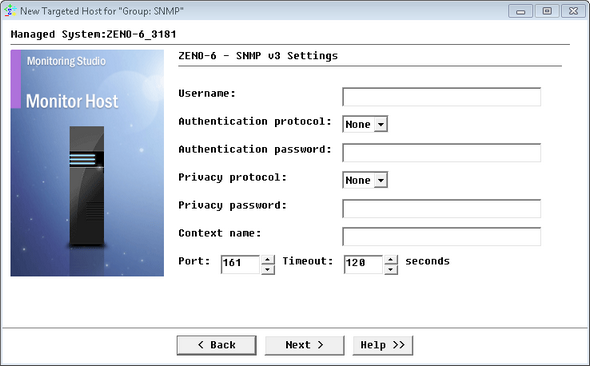The width and height of the screenshot is (590, 366).
Task: Click the 'ZENO-6 - SNMP v3 Settings' heading
Action: coord(258,56)
